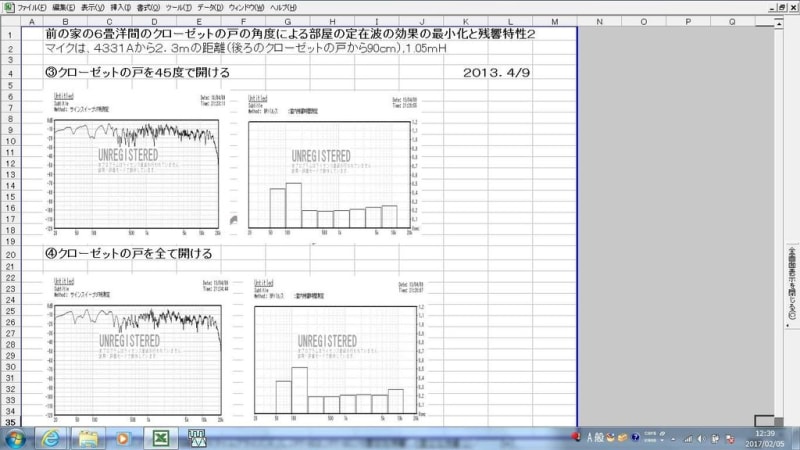Select the reverberation bar chart under heading ④
Viewport: 800px width, 450px height.
(x=339, y=351)
